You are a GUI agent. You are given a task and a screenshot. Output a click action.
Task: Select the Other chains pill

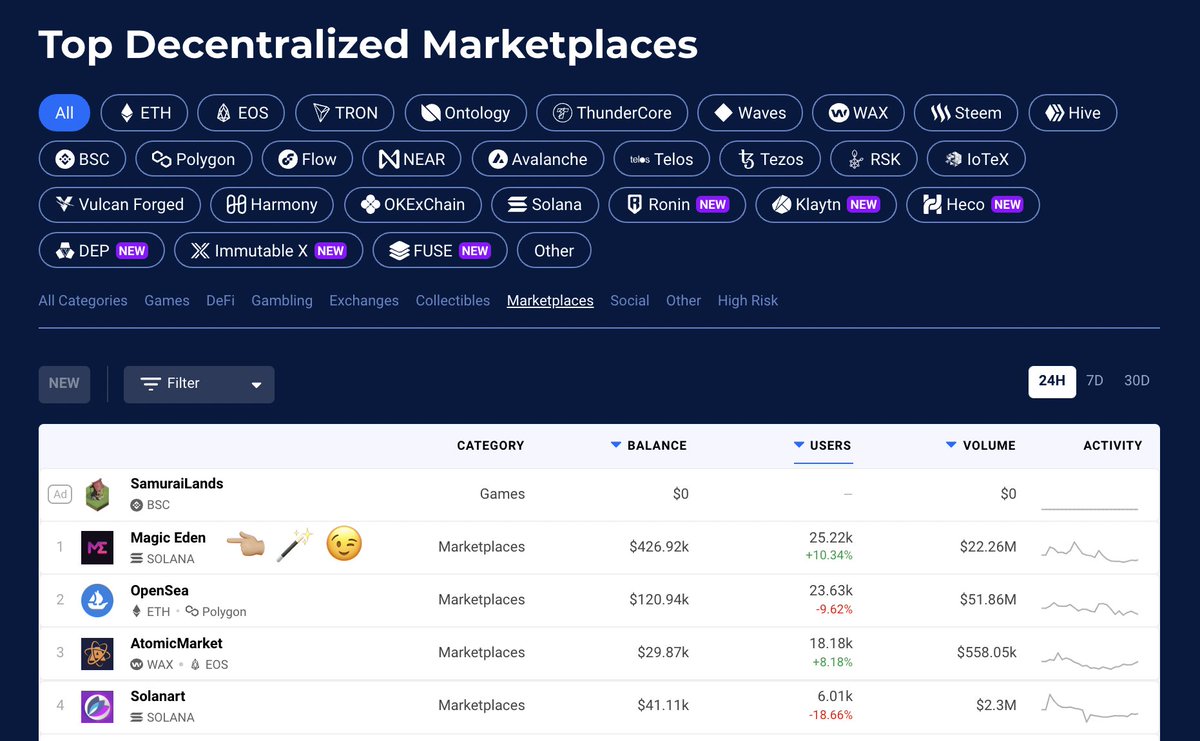(554, 251)
